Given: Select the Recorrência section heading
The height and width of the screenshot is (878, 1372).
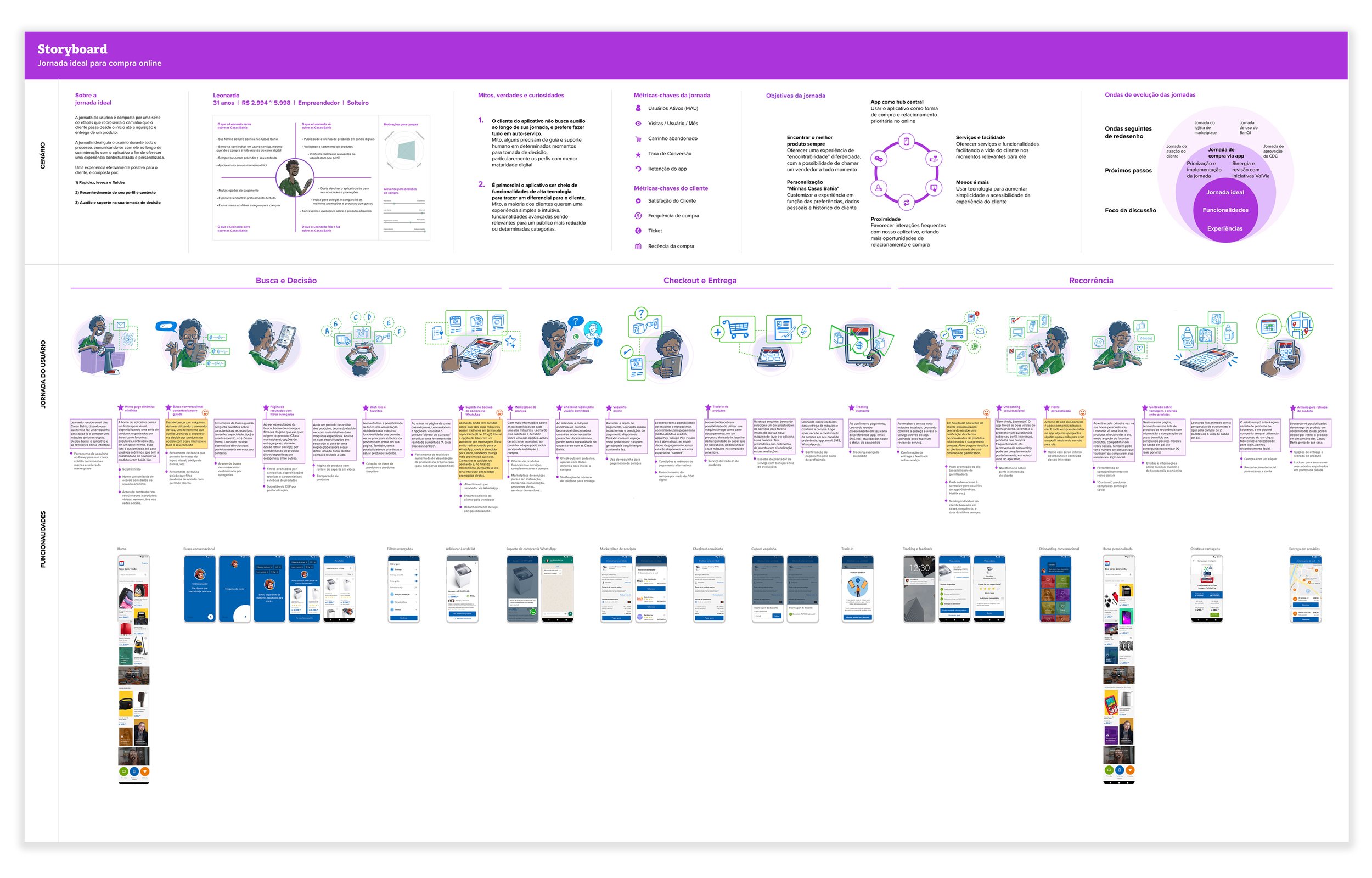Looking at the screenshot, I should pos(1090,281).
